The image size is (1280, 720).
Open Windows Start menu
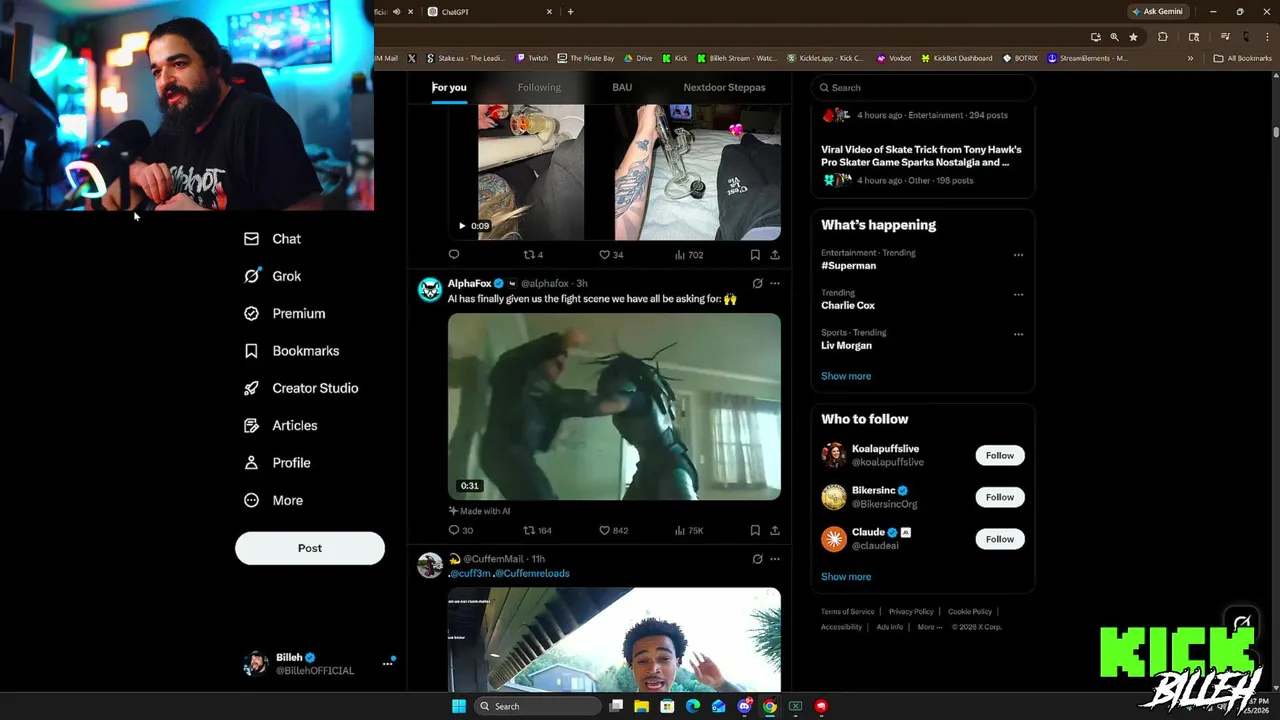[x=458, y=706]
